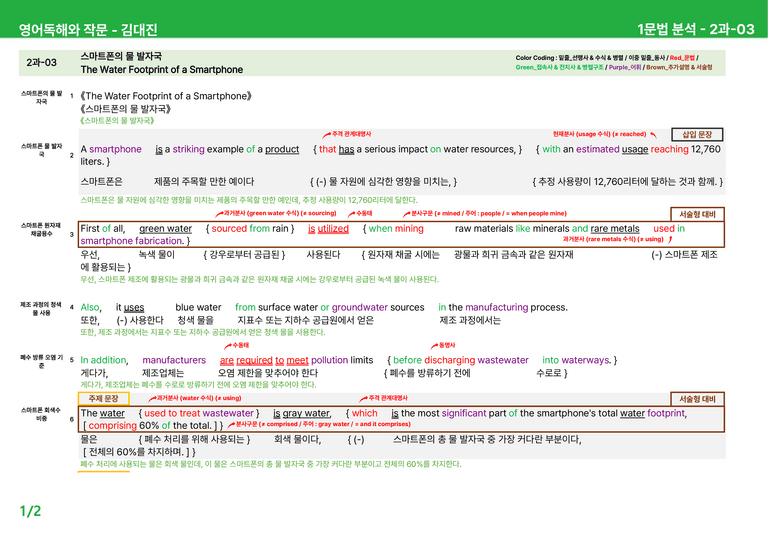Click page indicator 1/2

click(x=30, y=511)
